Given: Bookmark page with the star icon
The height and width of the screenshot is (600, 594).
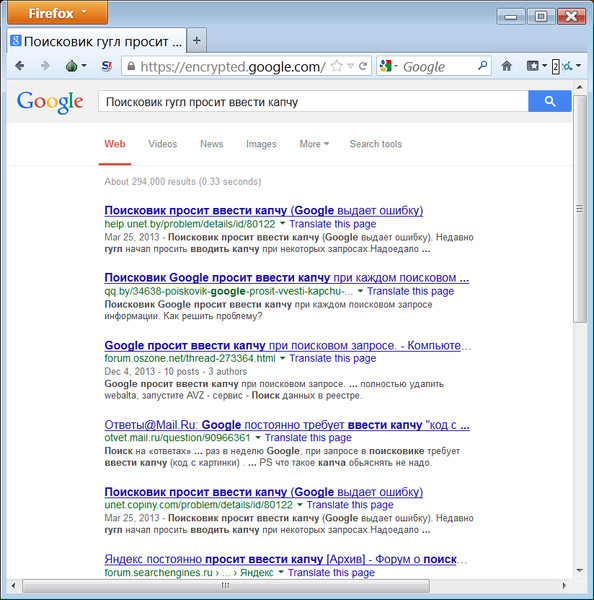Looking at the screenshot, I should pos(336,66).
